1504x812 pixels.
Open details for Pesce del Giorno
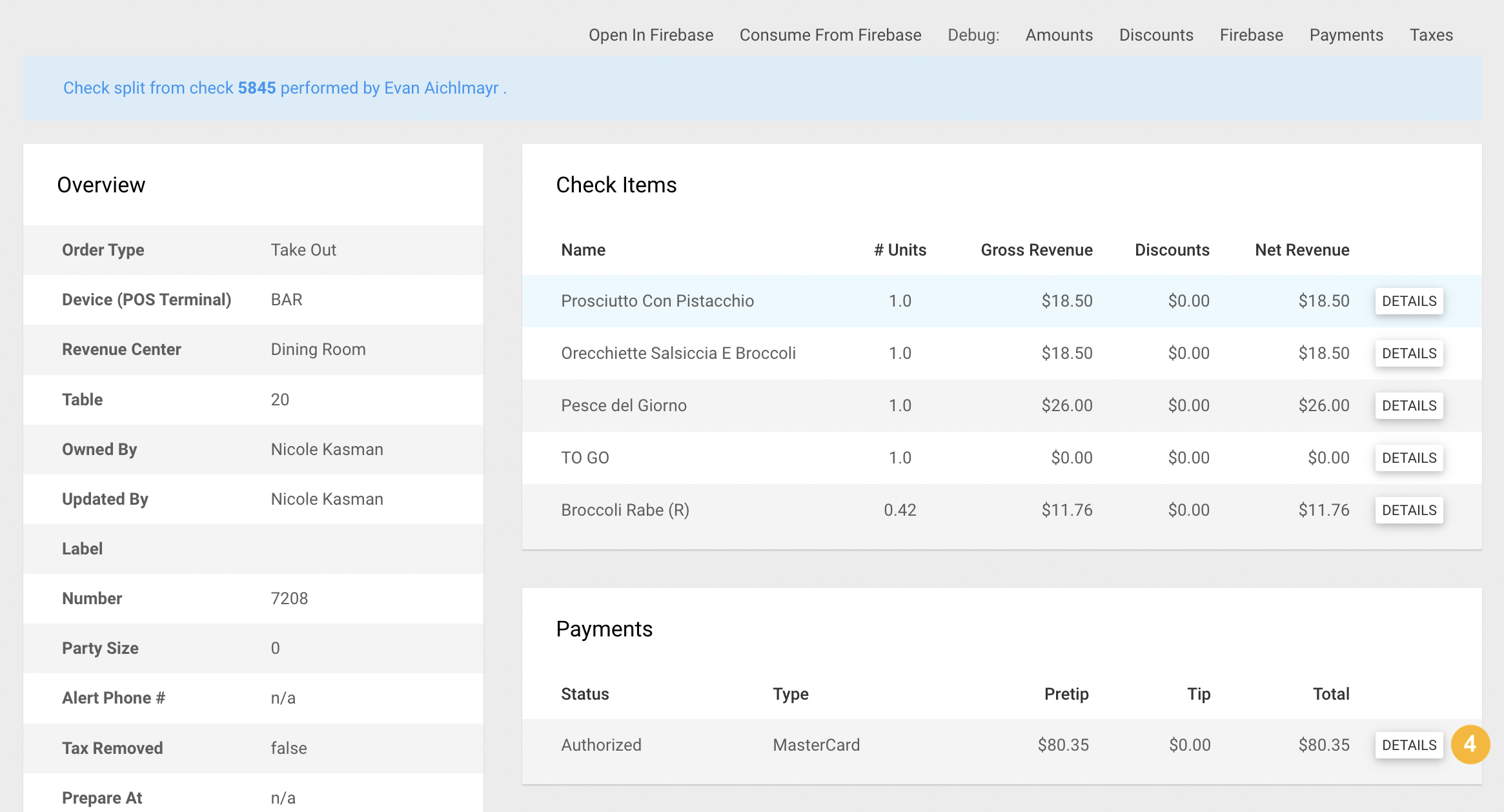[1409, 406]
